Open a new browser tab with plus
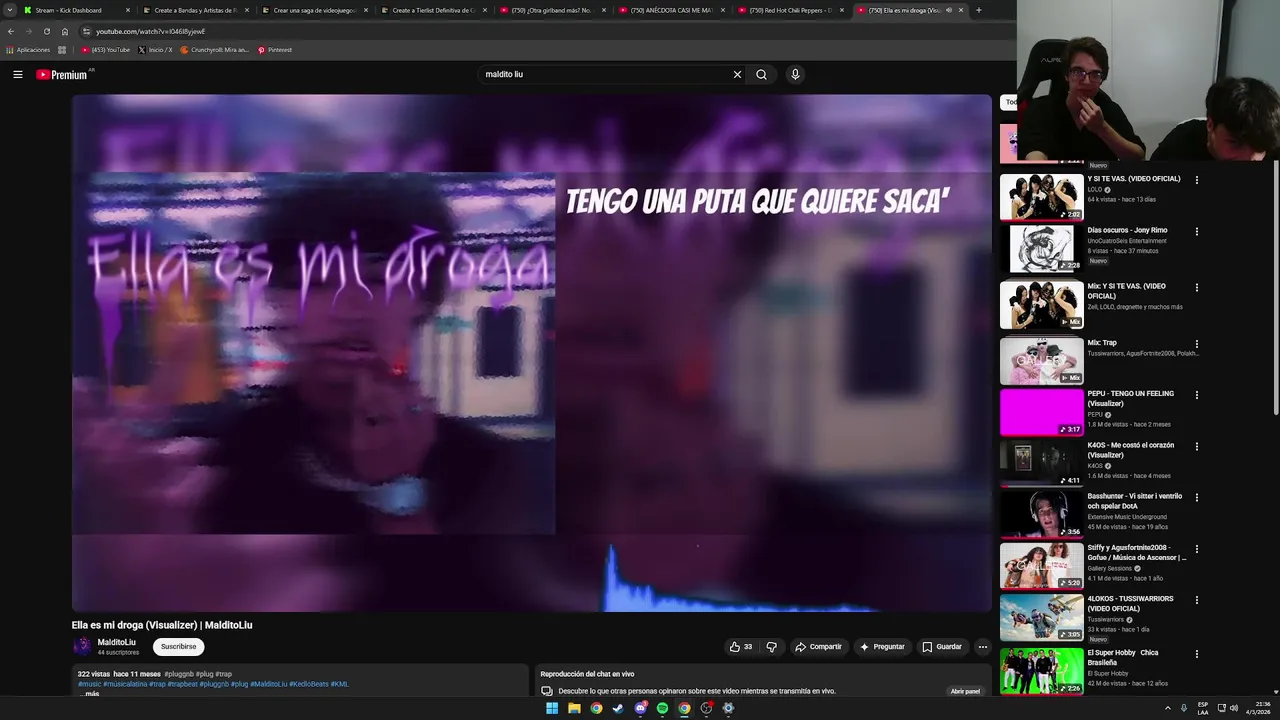The width and height of the screenshot is (1280, 720). [978, 10]
